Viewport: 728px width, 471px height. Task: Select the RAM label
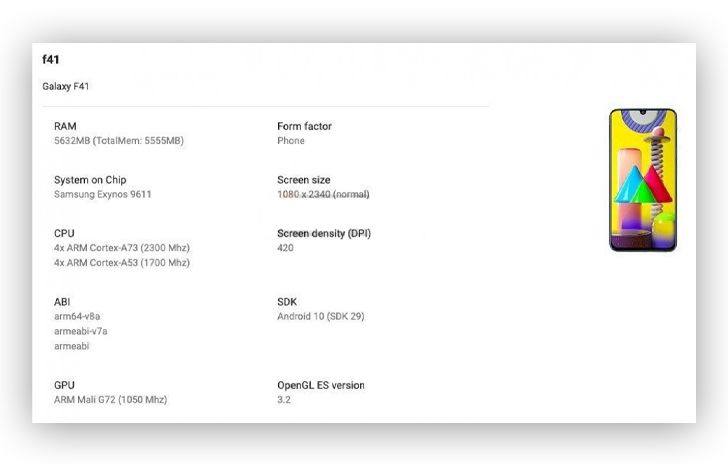tap(65, 126)
